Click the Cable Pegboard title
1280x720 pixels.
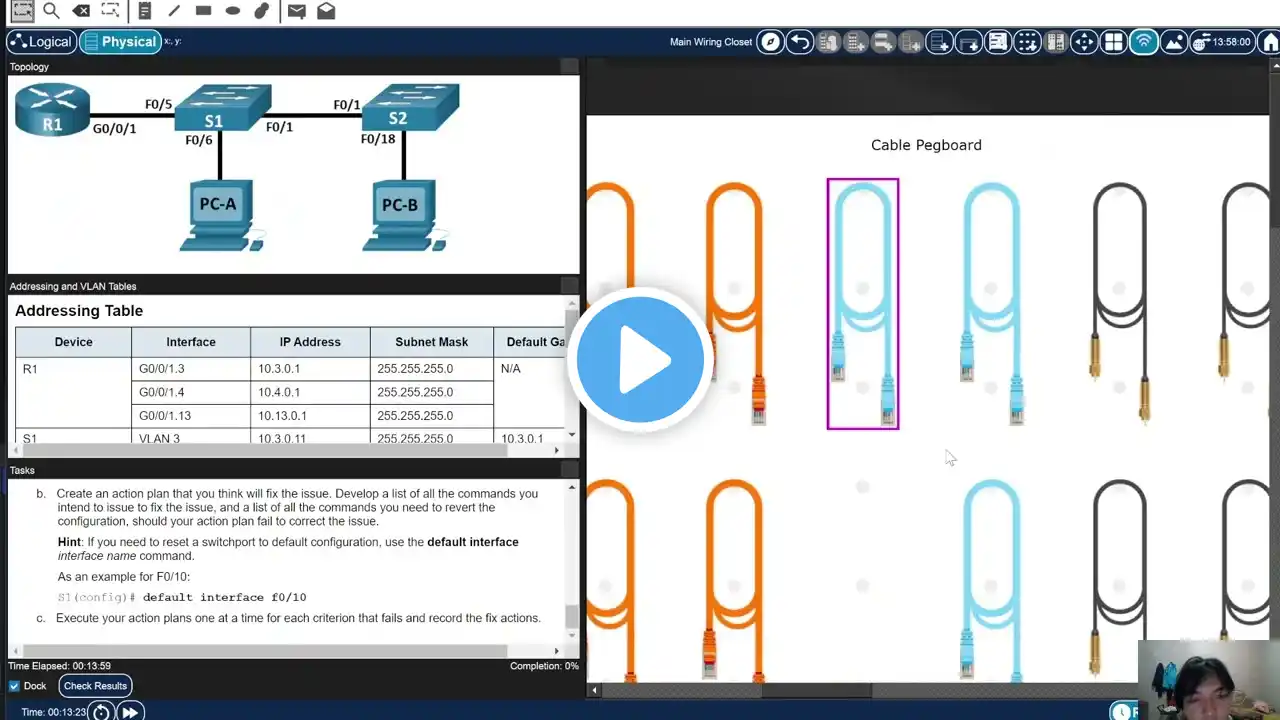[926, 145]
